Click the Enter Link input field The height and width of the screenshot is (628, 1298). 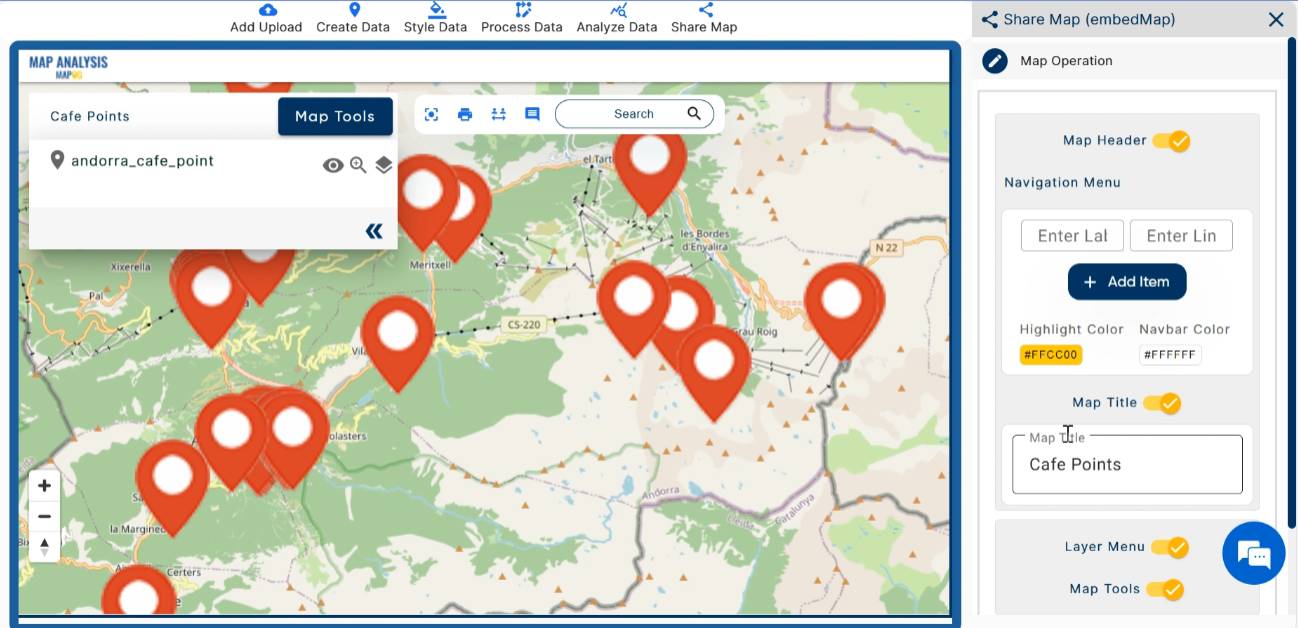click(1181, 236)
